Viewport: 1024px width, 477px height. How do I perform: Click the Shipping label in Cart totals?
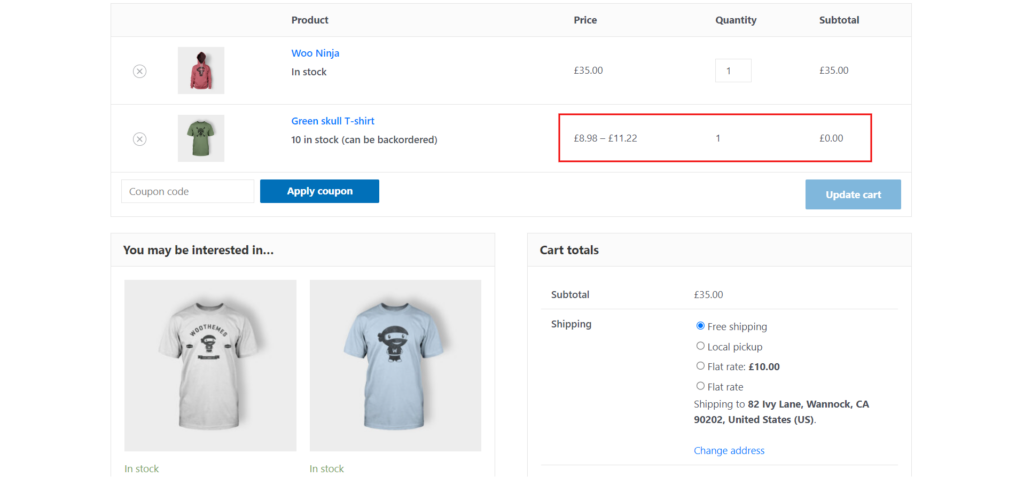pos(571,324)
